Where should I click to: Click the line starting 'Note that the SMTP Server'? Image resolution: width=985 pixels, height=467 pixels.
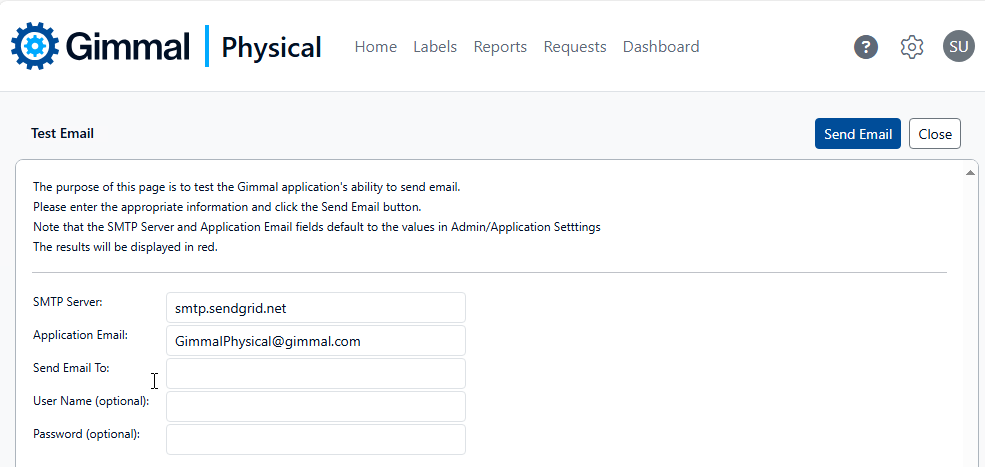click(317, 227)
